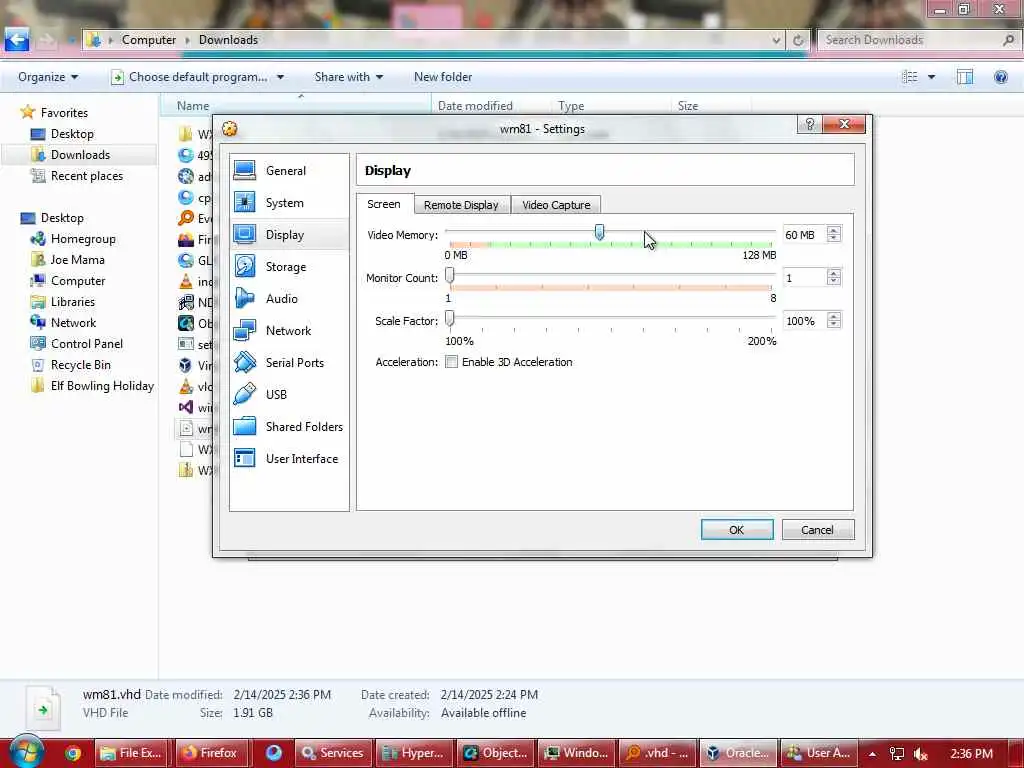This screenshot has width=1024, height=768.
Task: Expand Choose default program dropdown arrow
Action: tap(281, 77)
